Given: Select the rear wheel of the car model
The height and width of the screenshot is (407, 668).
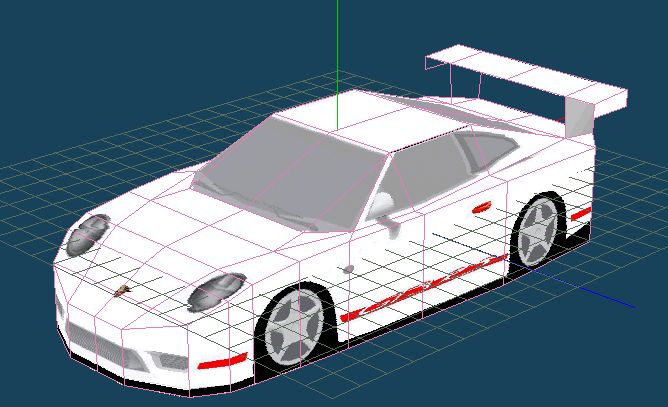Looking at the screenshot, I should coord(537,232).
